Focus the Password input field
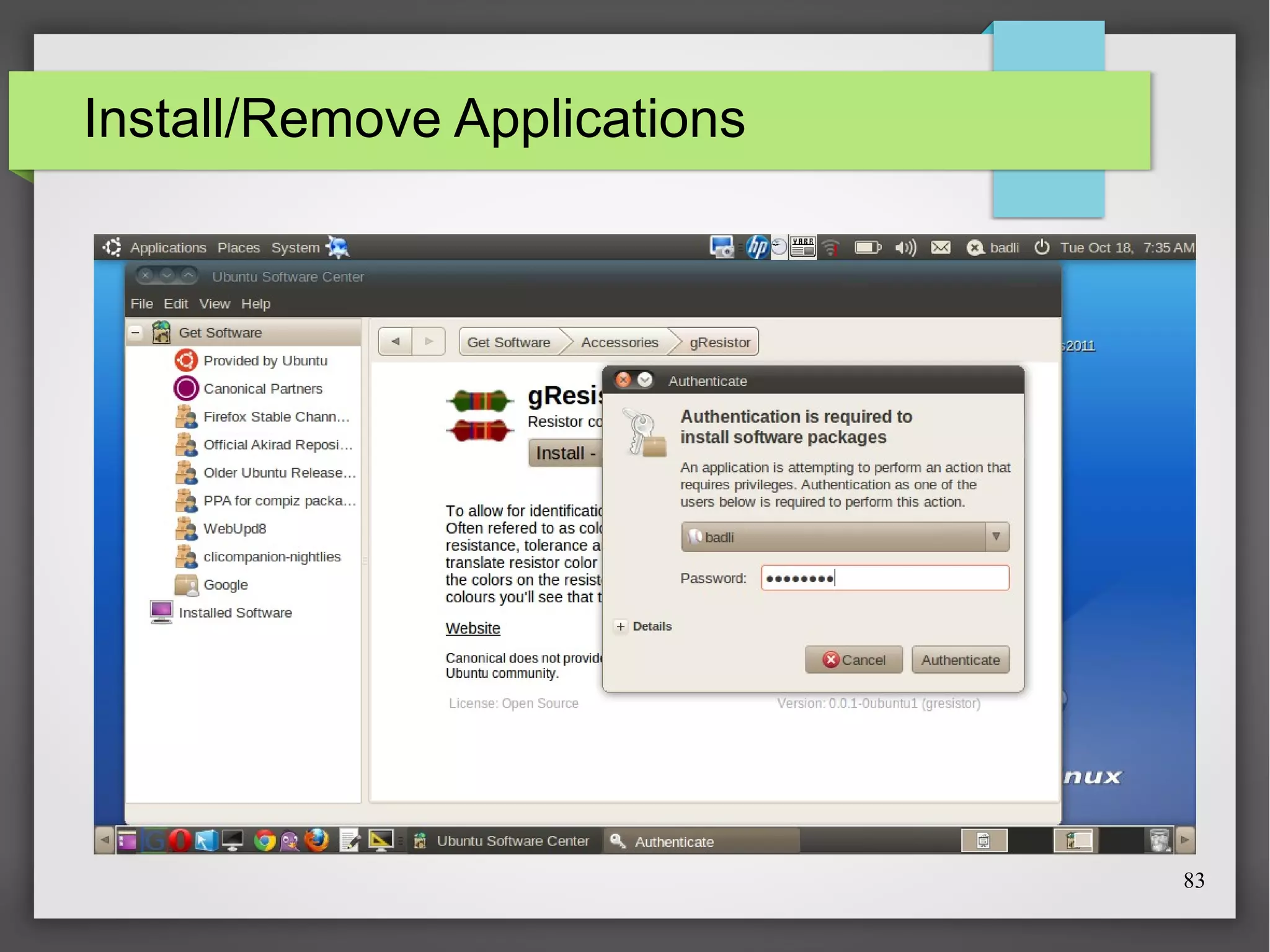Image resolution: width=1270 pixels, height=952 pixels. point(885,578)
